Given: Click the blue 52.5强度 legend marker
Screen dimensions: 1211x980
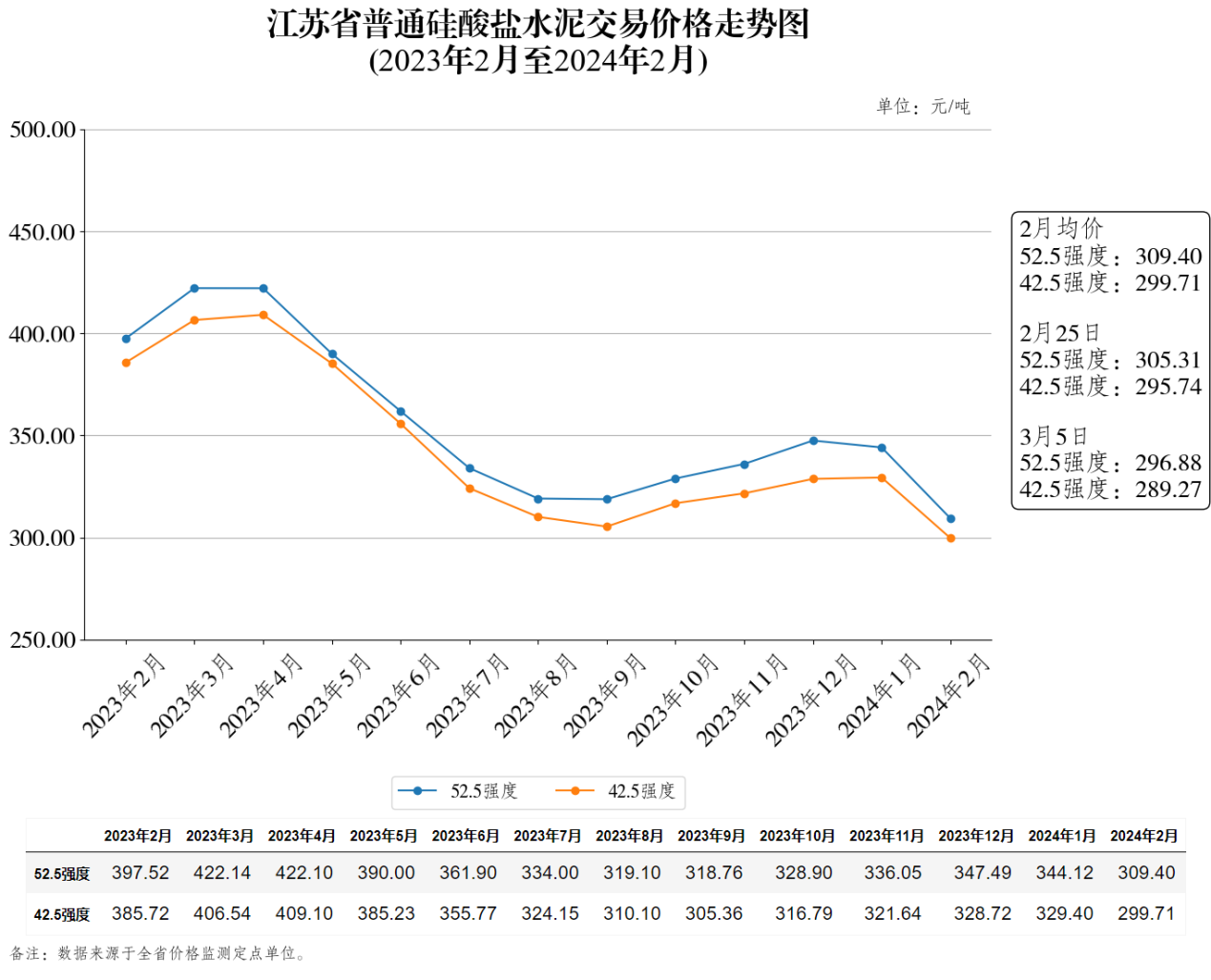Looking at the screenshot, I should pos(417,791).
